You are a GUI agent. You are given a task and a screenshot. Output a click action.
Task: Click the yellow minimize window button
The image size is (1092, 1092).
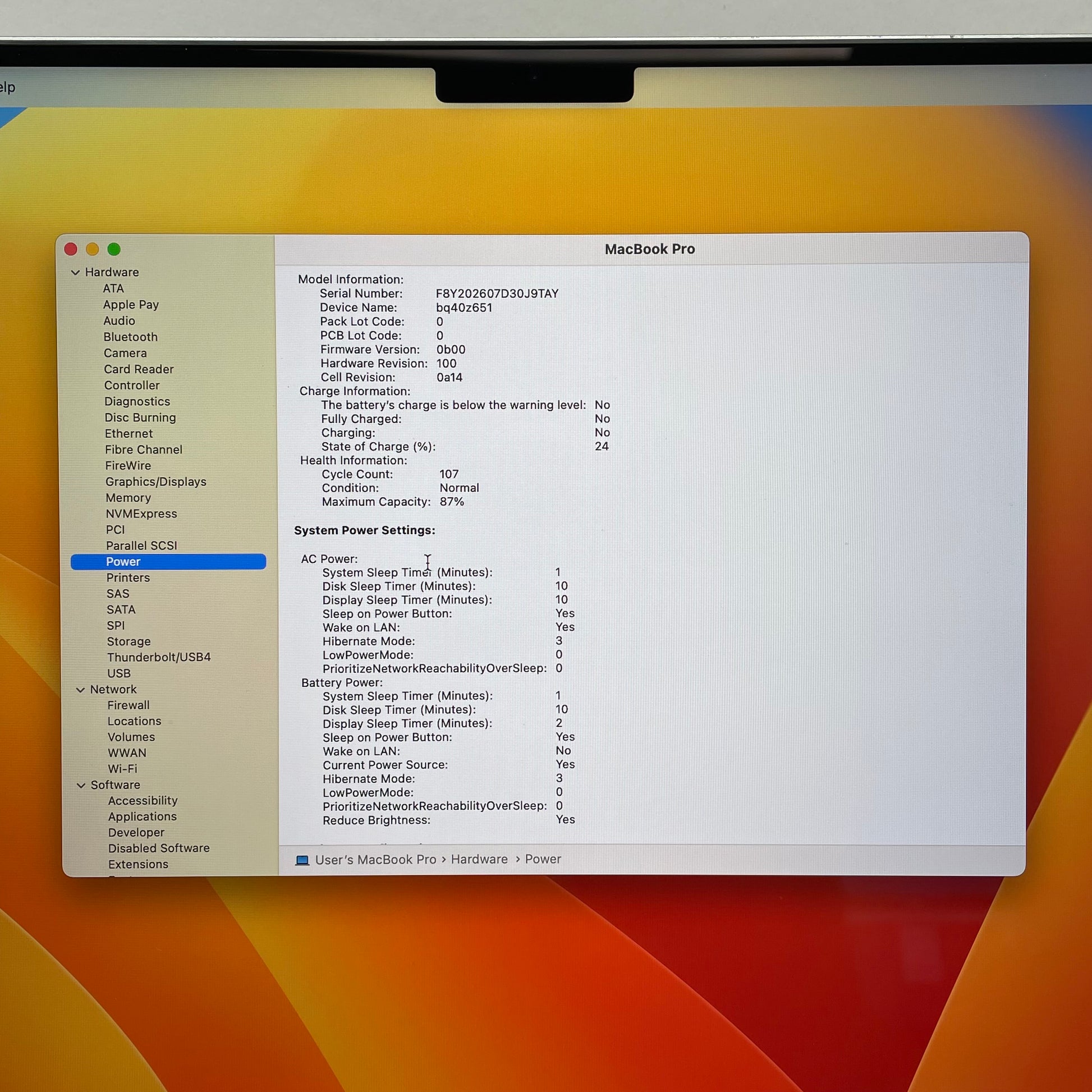coord(92,249)
